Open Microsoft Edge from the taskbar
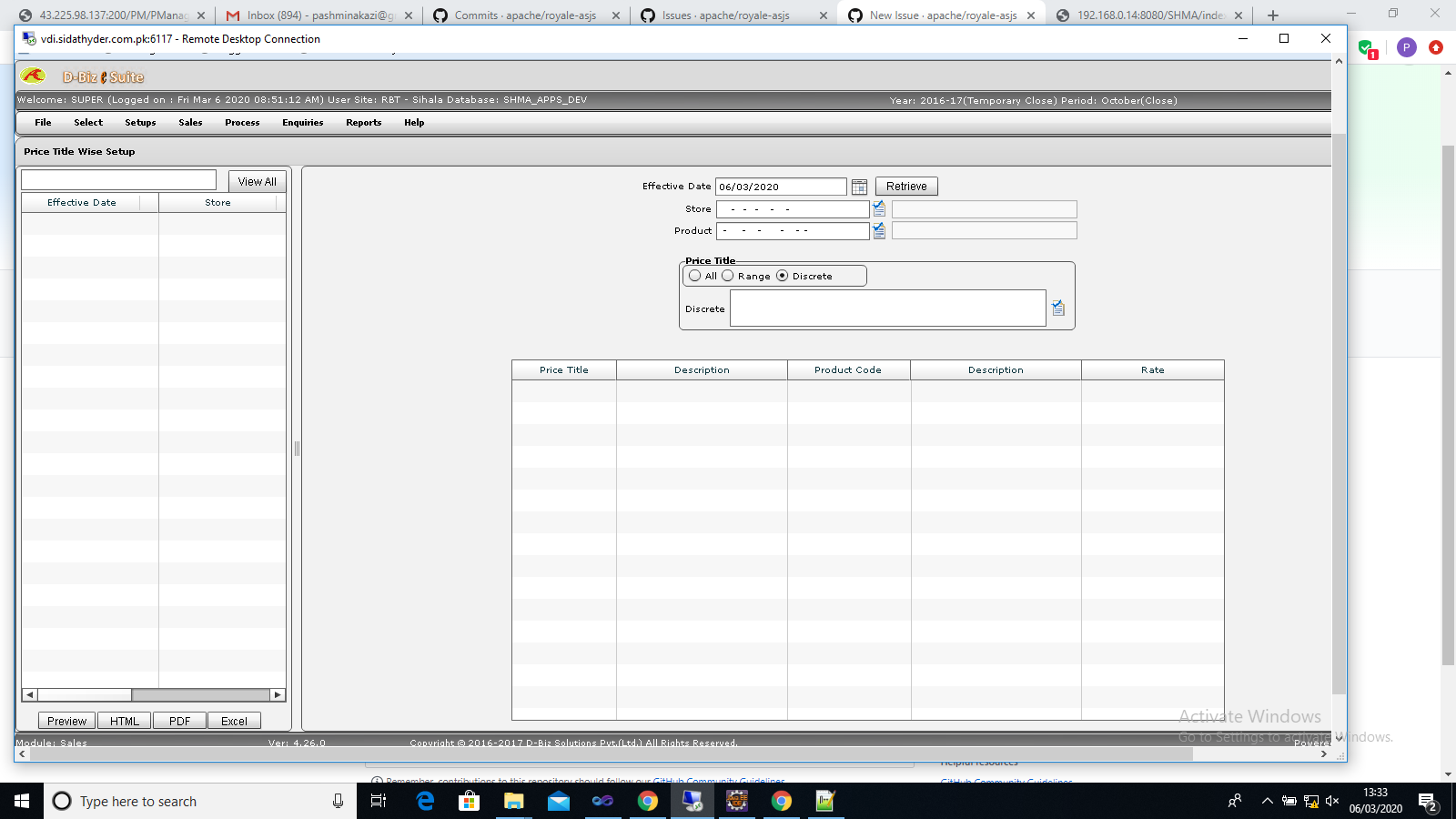This screenshot has height=819, width=1456. point(425,801)
